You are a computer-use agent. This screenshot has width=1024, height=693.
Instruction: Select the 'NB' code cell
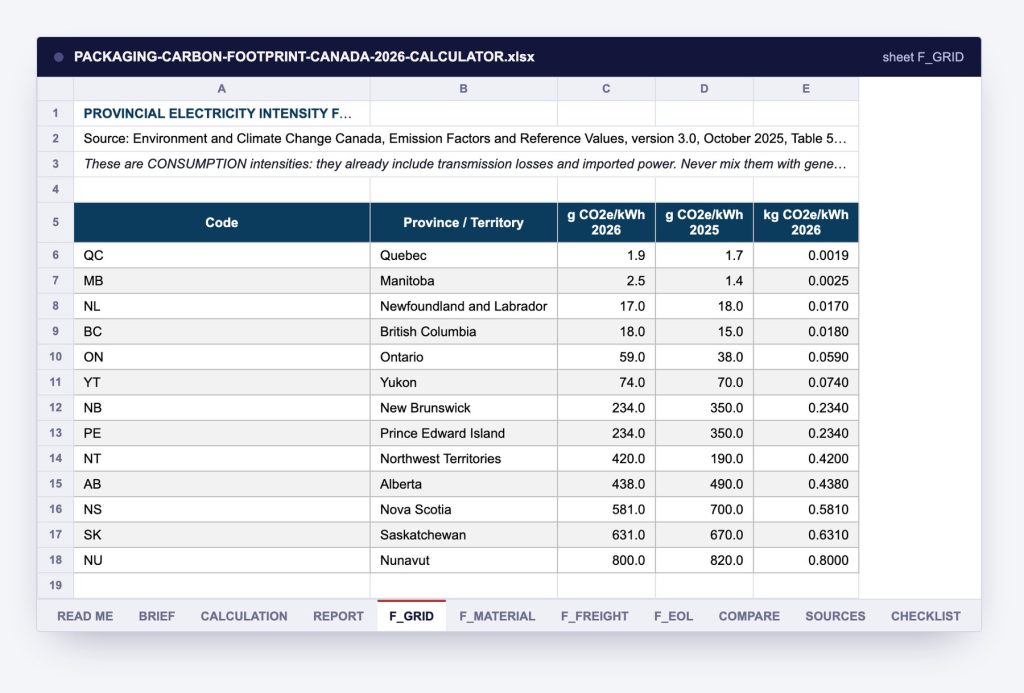(222, 408)
